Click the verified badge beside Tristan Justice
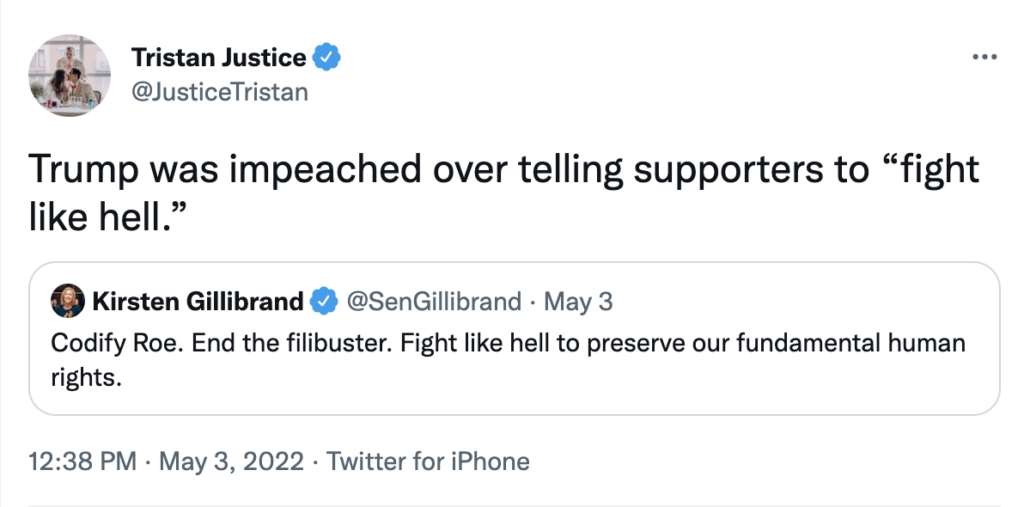 (327, 58)
